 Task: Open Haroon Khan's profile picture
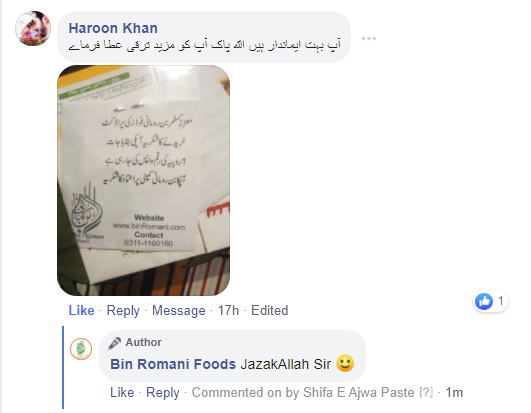point(33,28)
